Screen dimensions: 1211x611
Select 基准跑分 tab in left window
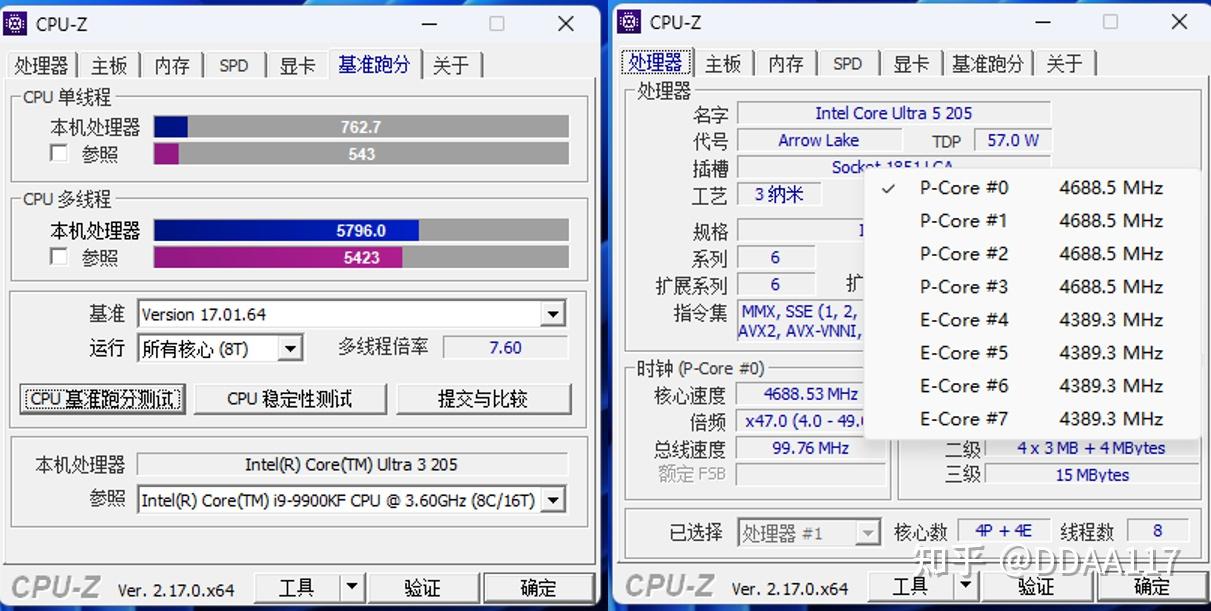(374, 64)
